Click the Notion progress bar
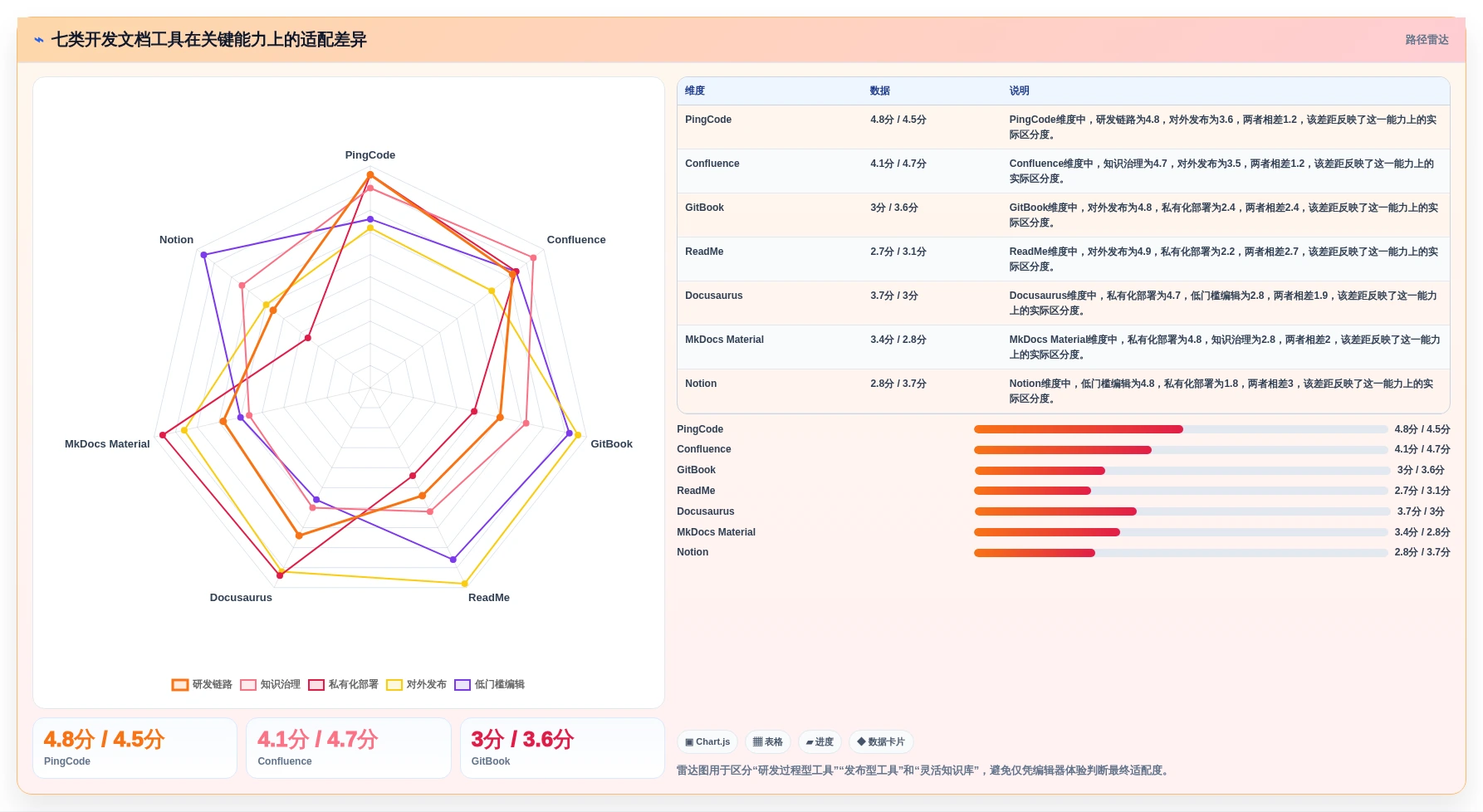Viewport: 1483px width, 812px height. (x=1181, y=553)
